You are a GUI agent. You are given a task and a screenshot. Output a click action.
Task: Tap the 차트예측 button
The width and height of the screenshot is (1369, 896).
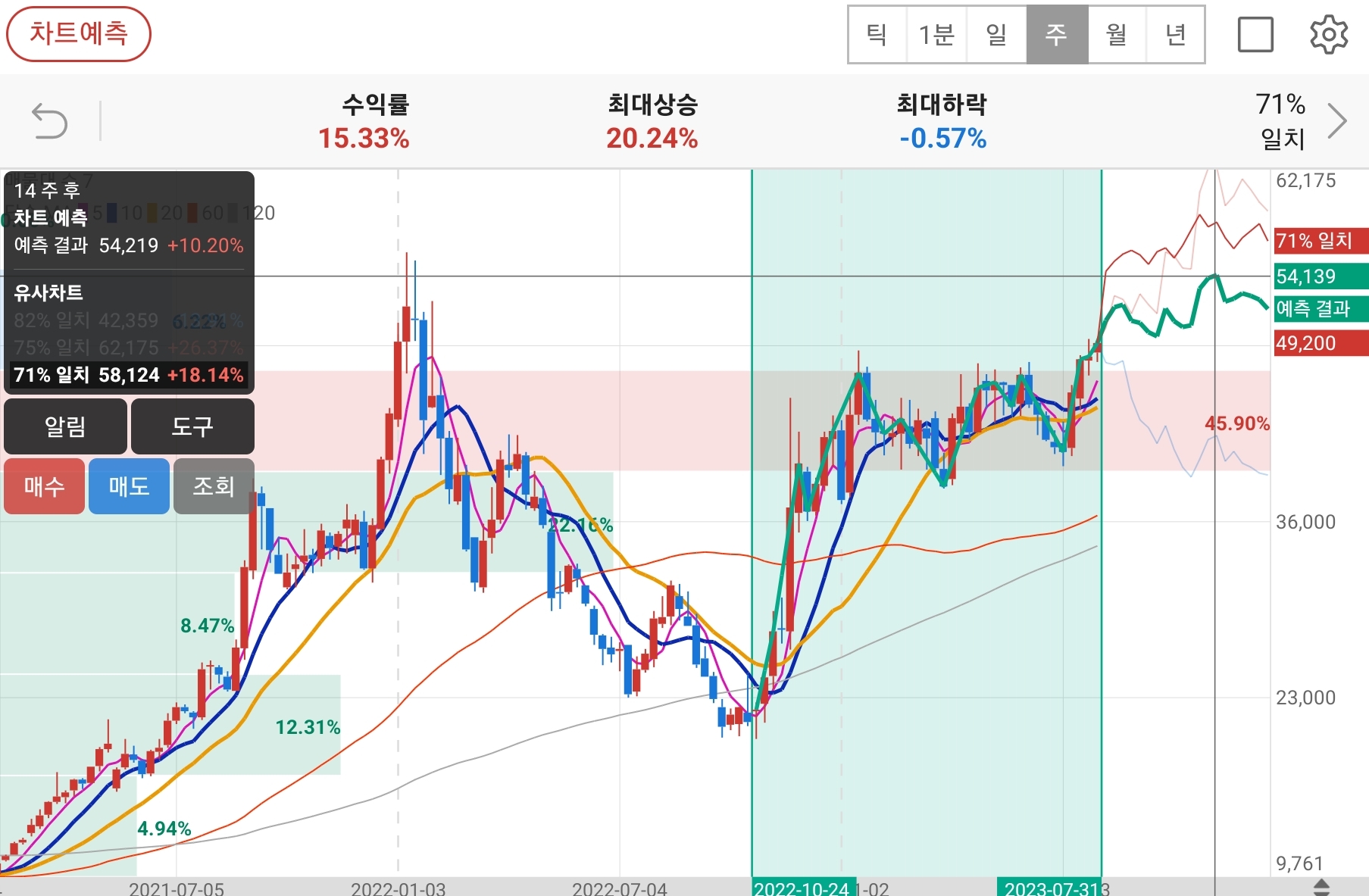[79, 34]
